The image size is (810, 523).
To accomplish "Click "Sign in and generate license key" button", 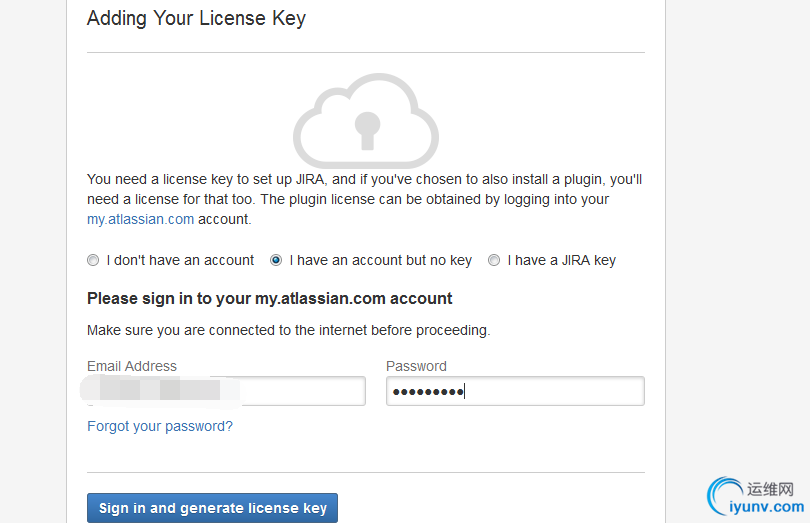I will (x=212, y=508).
